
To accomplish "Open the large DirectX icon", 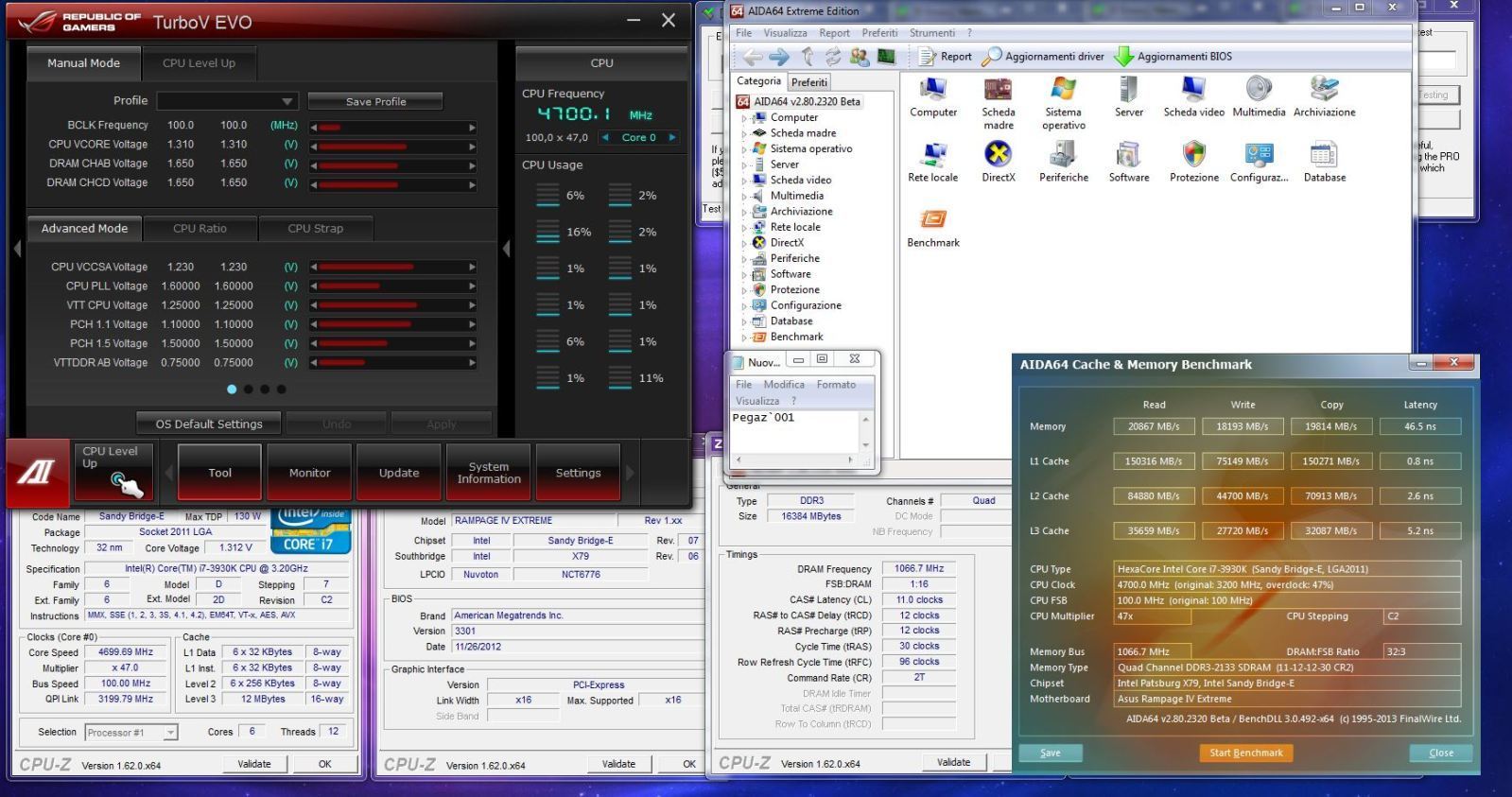I will [x=999, y=163].
